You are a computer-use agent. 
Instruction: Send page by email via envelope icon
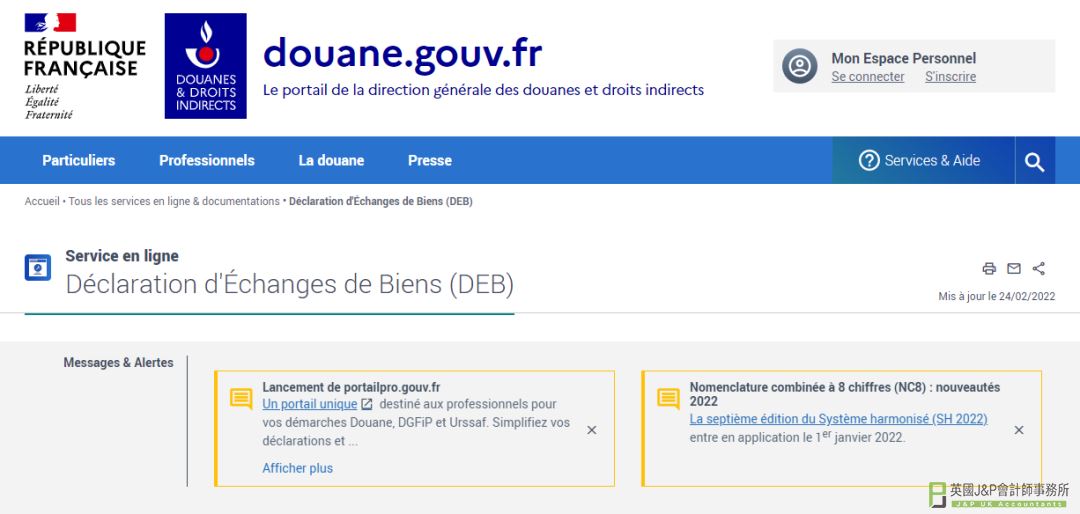1014,269
